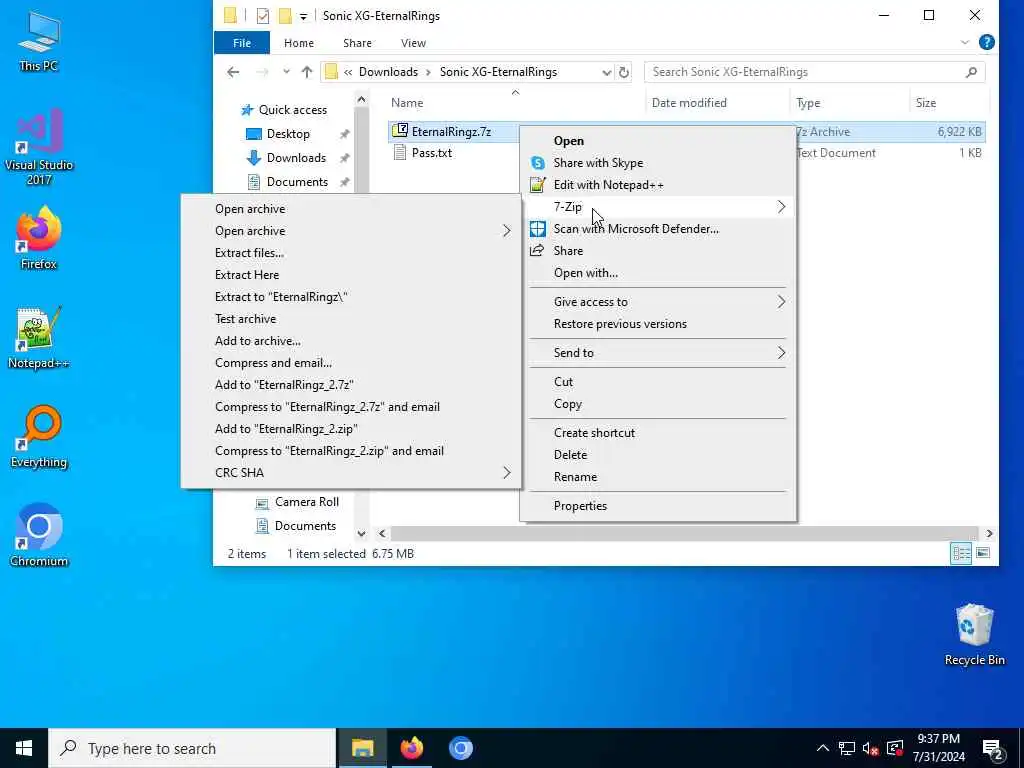Expand the Send to submenu
The height and width of the screenshot is (768, 1024).
pyautogui.click(x=781, y=353)
